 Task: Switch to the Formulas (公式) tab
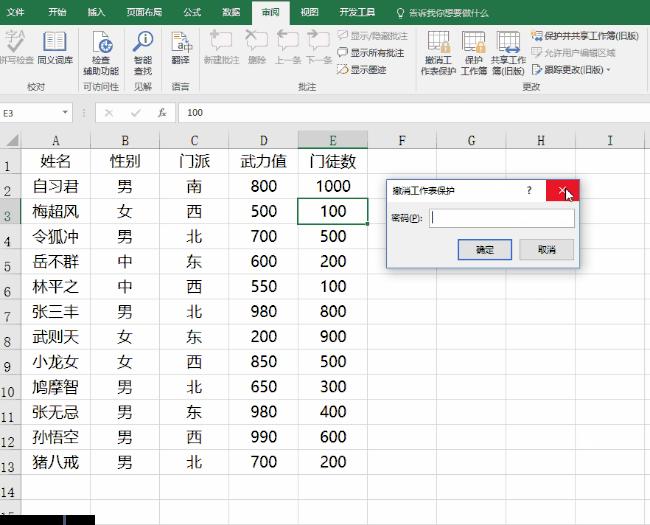(x=192, y=12)
